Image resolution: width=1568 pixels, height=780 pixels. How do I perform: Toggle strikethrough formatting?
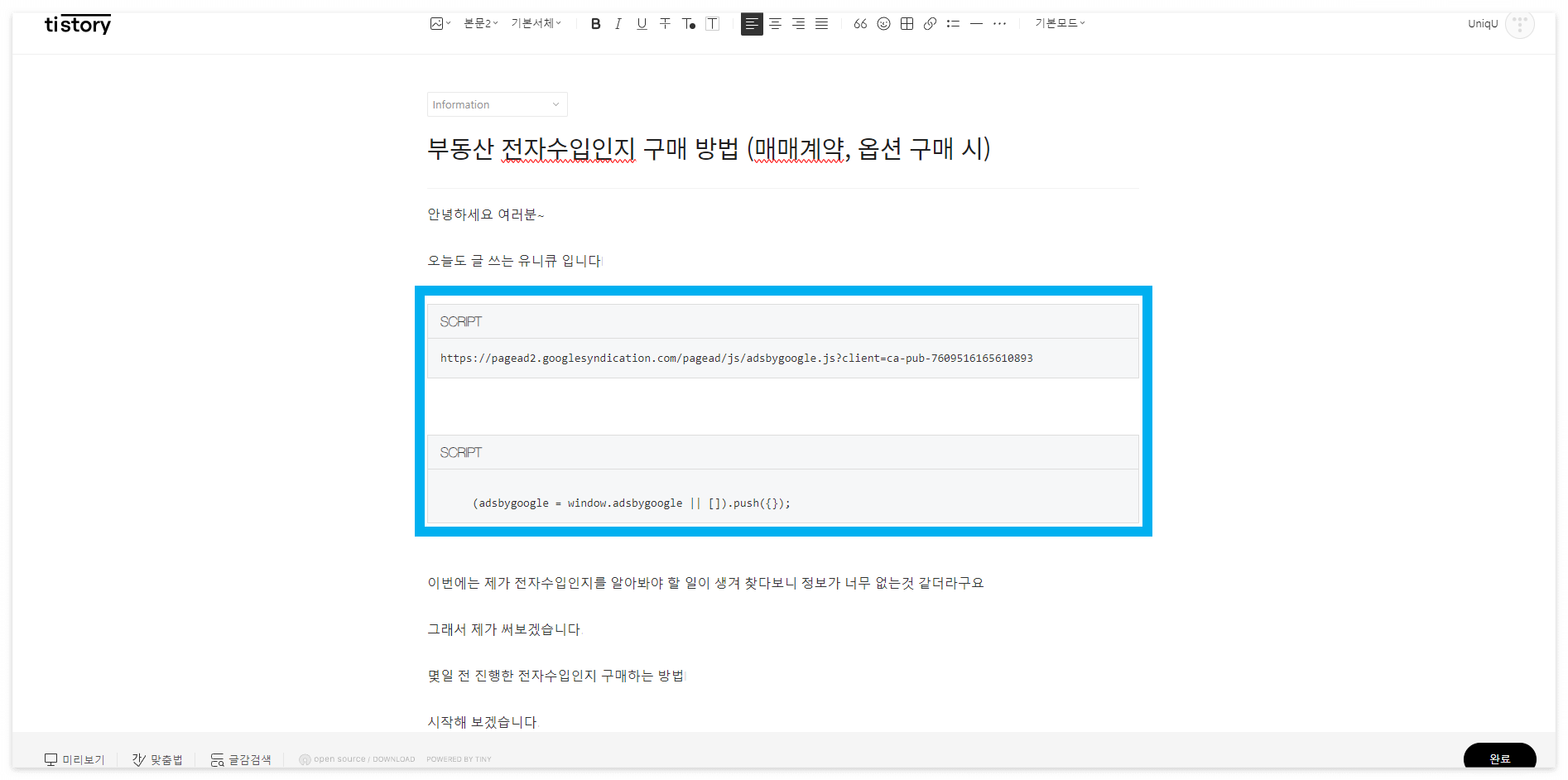pos(665,24)
